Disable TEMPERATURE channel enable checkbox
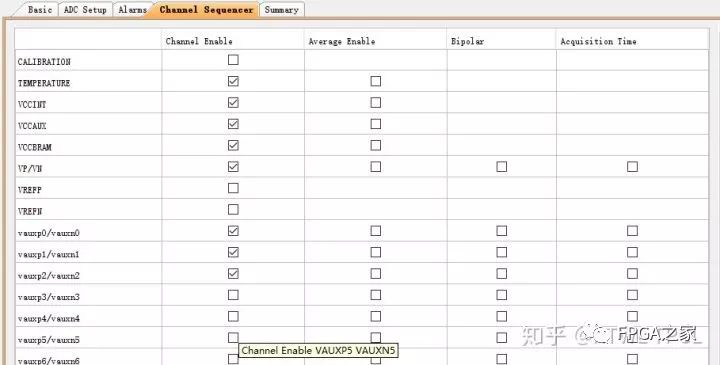 (233, 81)
